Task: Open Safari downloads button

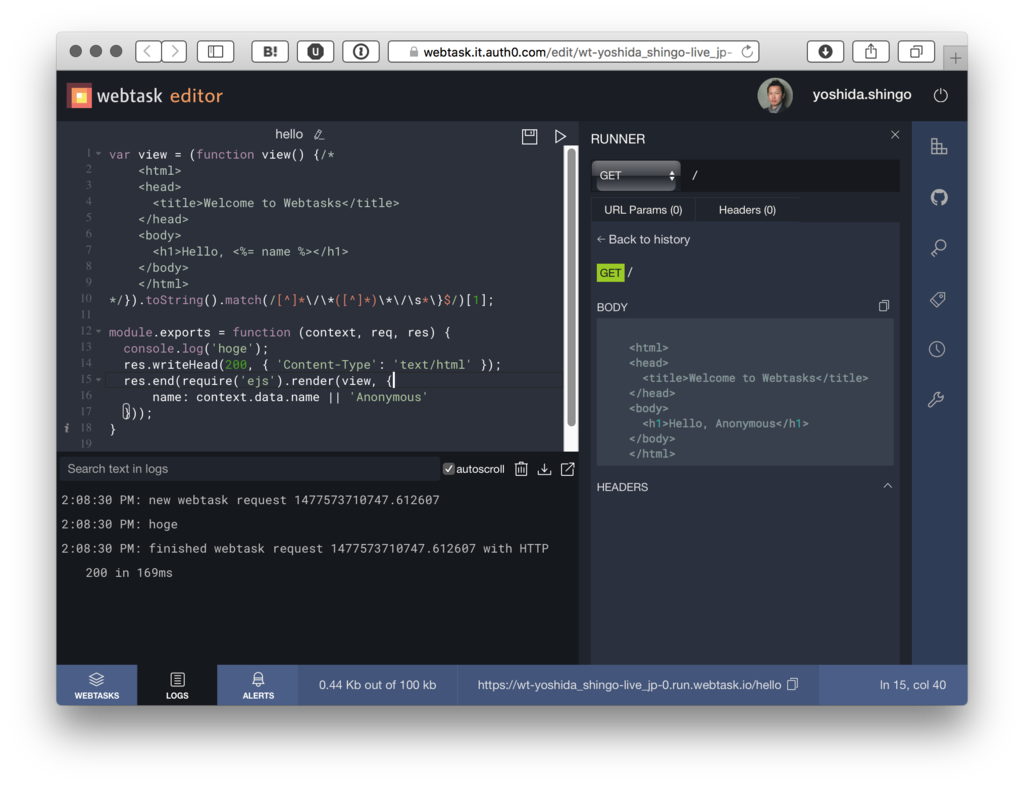Action: click(825, 52)
